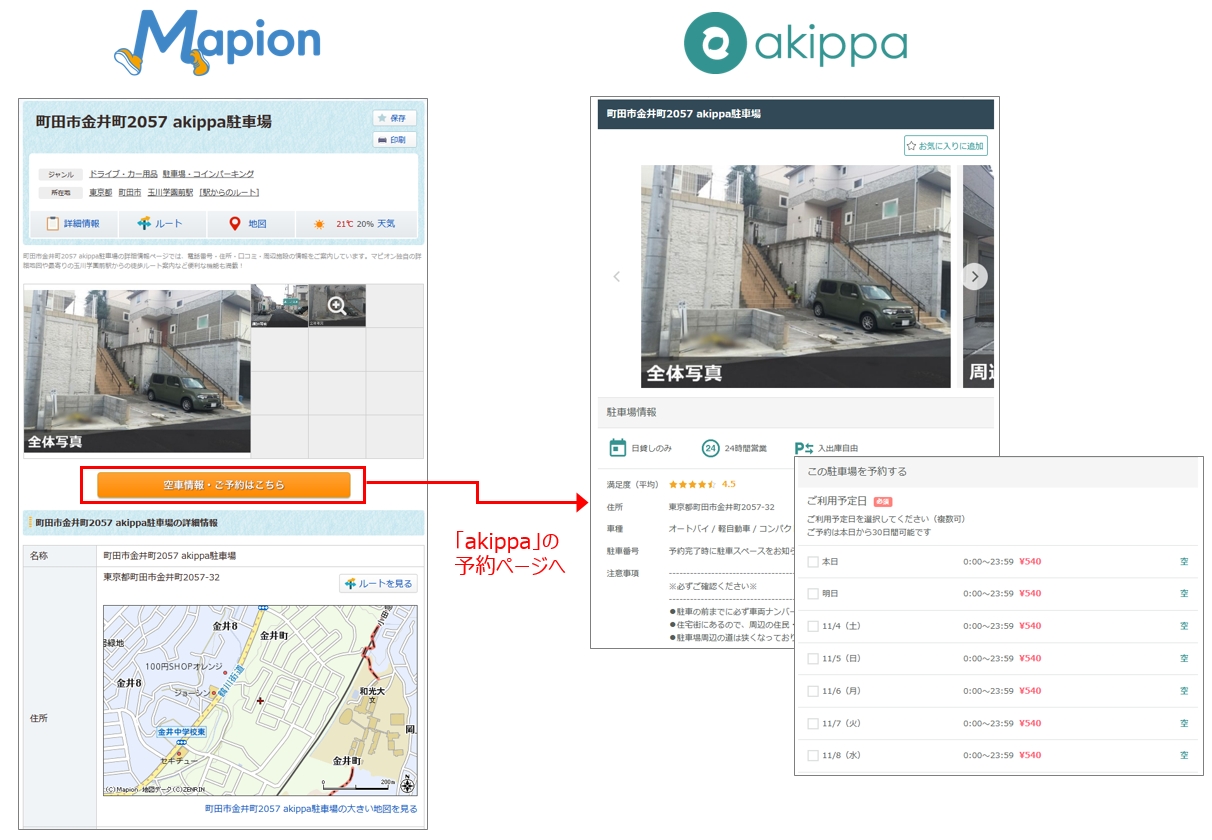1212x840 pixels.
Task: Click the 駐車場情報 section header
Action: 796,412
